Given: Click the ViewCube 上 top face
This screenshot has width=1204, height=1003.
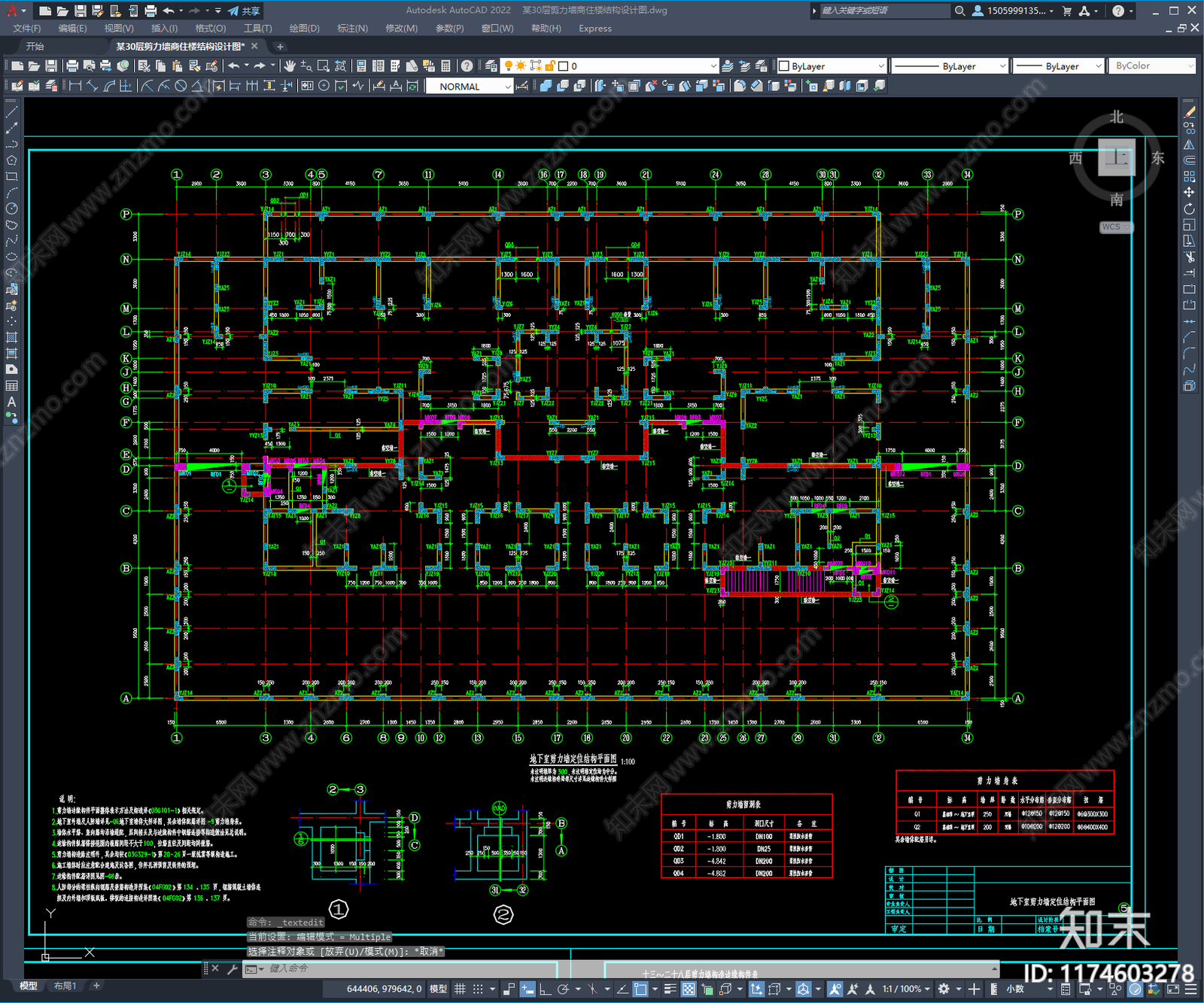Looking at the screenshot, I should click(1117, 157).
